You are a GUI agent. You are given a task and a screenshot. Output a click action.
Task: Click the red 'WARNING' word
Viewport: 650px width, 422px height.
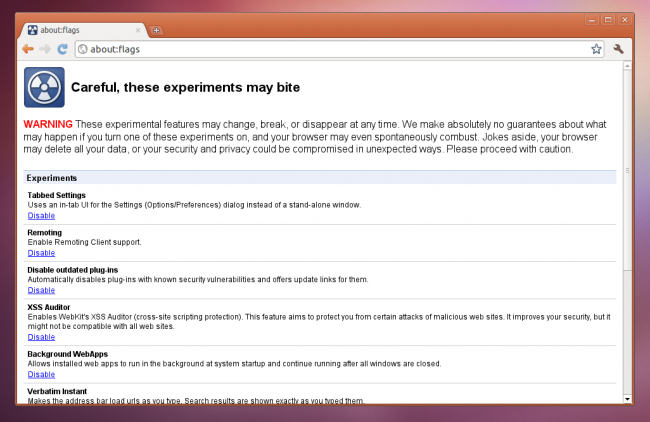pyautogui.click(x=48, y=124)
